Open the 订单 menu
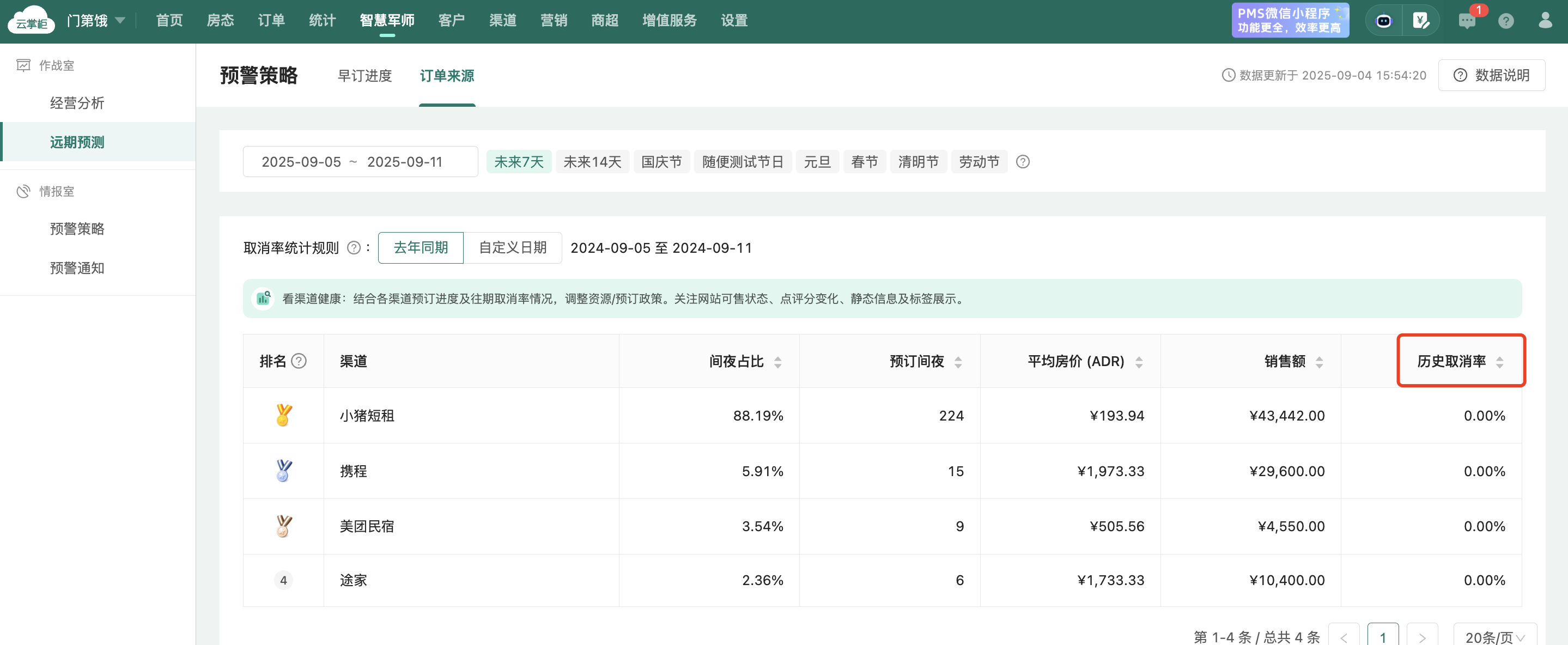This screenshot has height=645, width=1568. click(x=271, y=21)
